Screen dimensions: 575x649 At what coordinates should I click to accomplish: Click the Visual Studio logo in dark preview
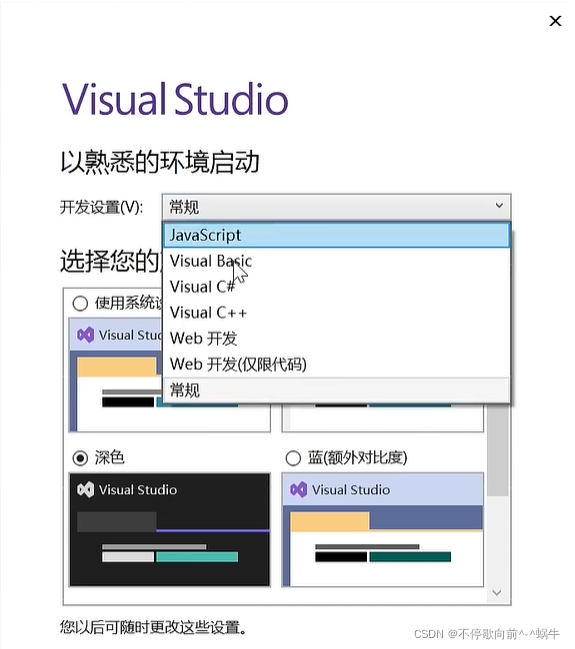pos(86,490)
